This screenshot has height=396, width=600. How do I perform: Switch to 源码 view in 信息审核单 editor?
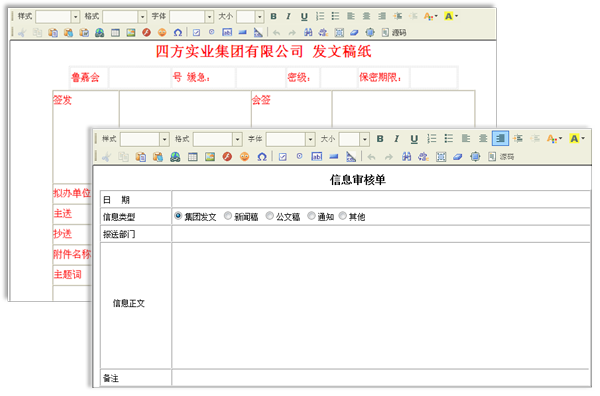click(501, 157)
